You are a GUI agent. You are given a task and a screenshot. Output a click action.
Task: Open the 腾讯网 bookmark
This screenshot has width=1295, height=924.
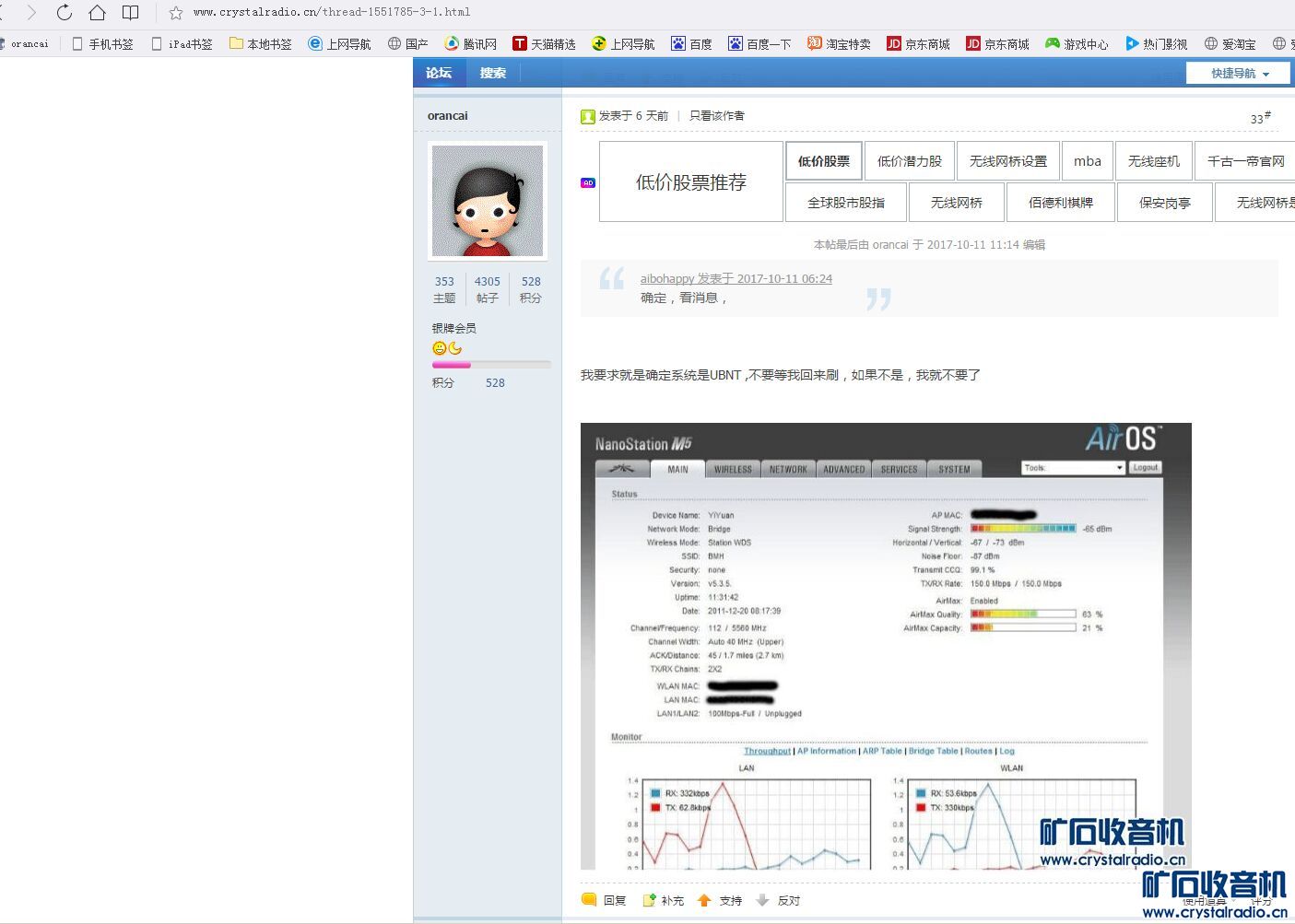click(471, 43)
